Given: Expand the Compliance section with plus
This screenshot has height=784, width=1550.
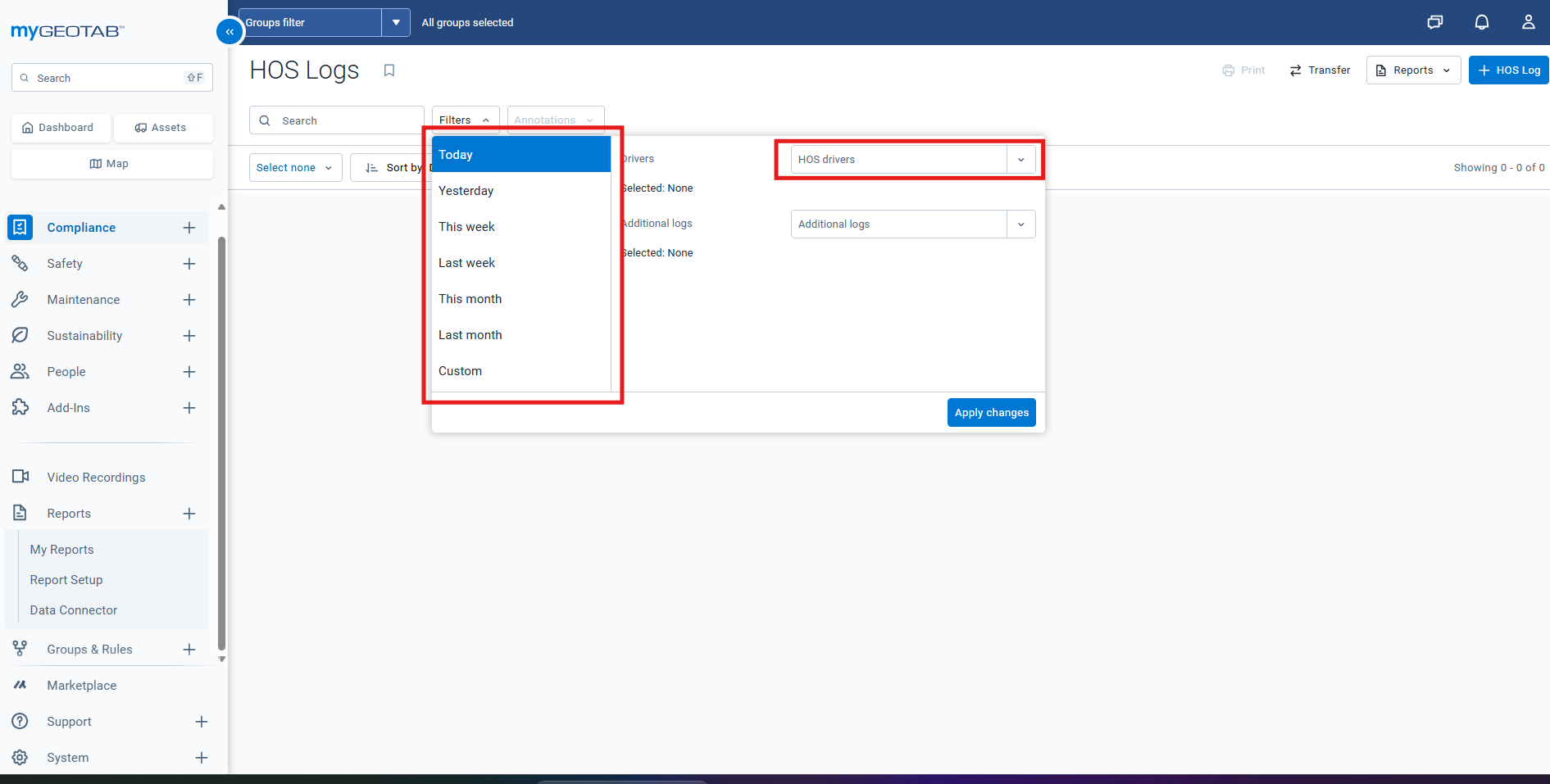Looking at the screenshot, I should point(189,227).
